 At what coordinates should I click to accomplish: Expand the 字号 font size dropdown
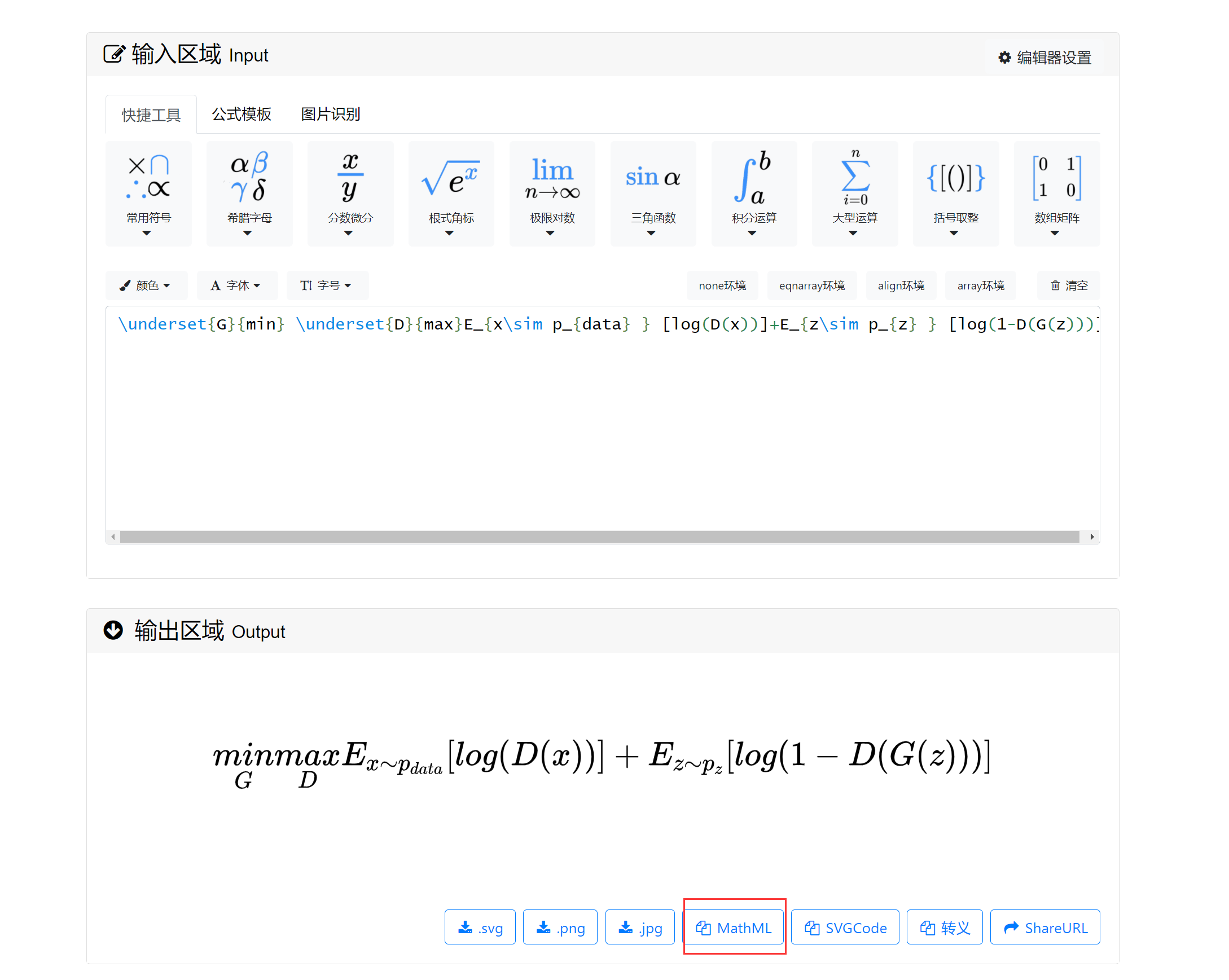point(327,285)
